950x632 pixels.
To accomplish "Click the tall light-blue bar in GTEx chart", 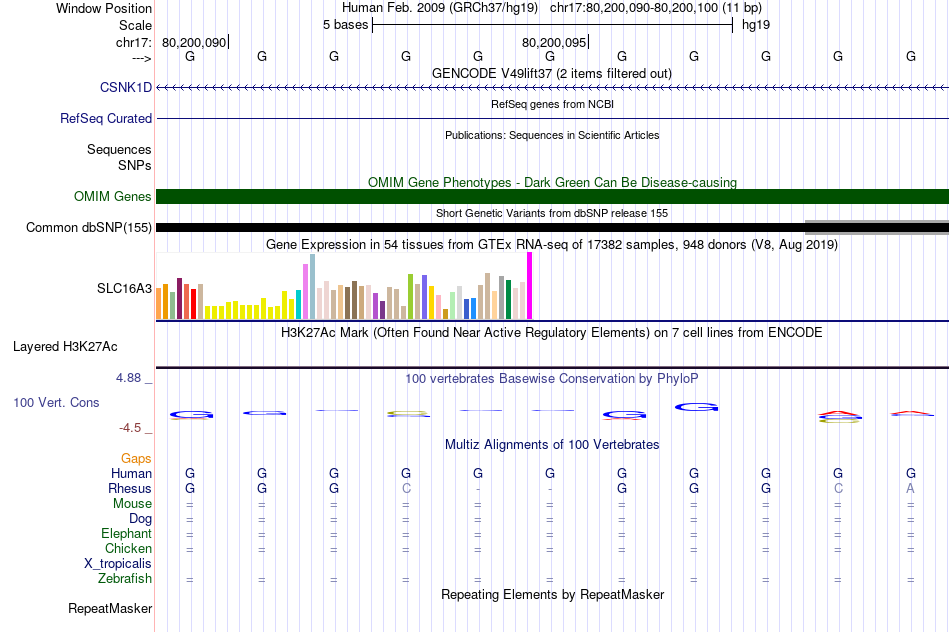I will (x=313, y=287).
